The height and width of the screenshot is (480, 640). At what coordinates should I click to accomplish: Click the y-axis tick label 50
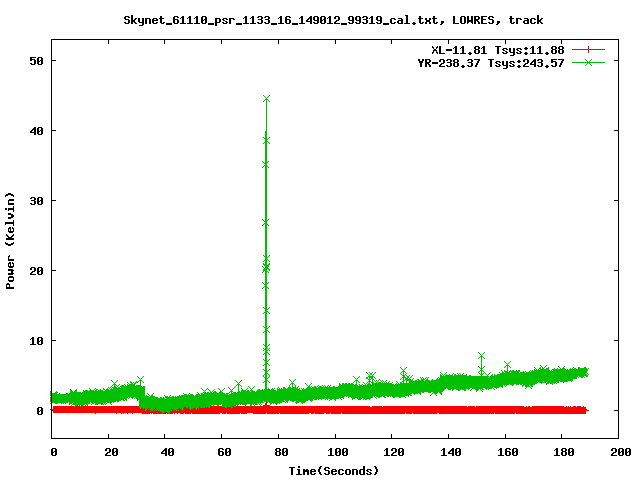click(x=39, y=61)
